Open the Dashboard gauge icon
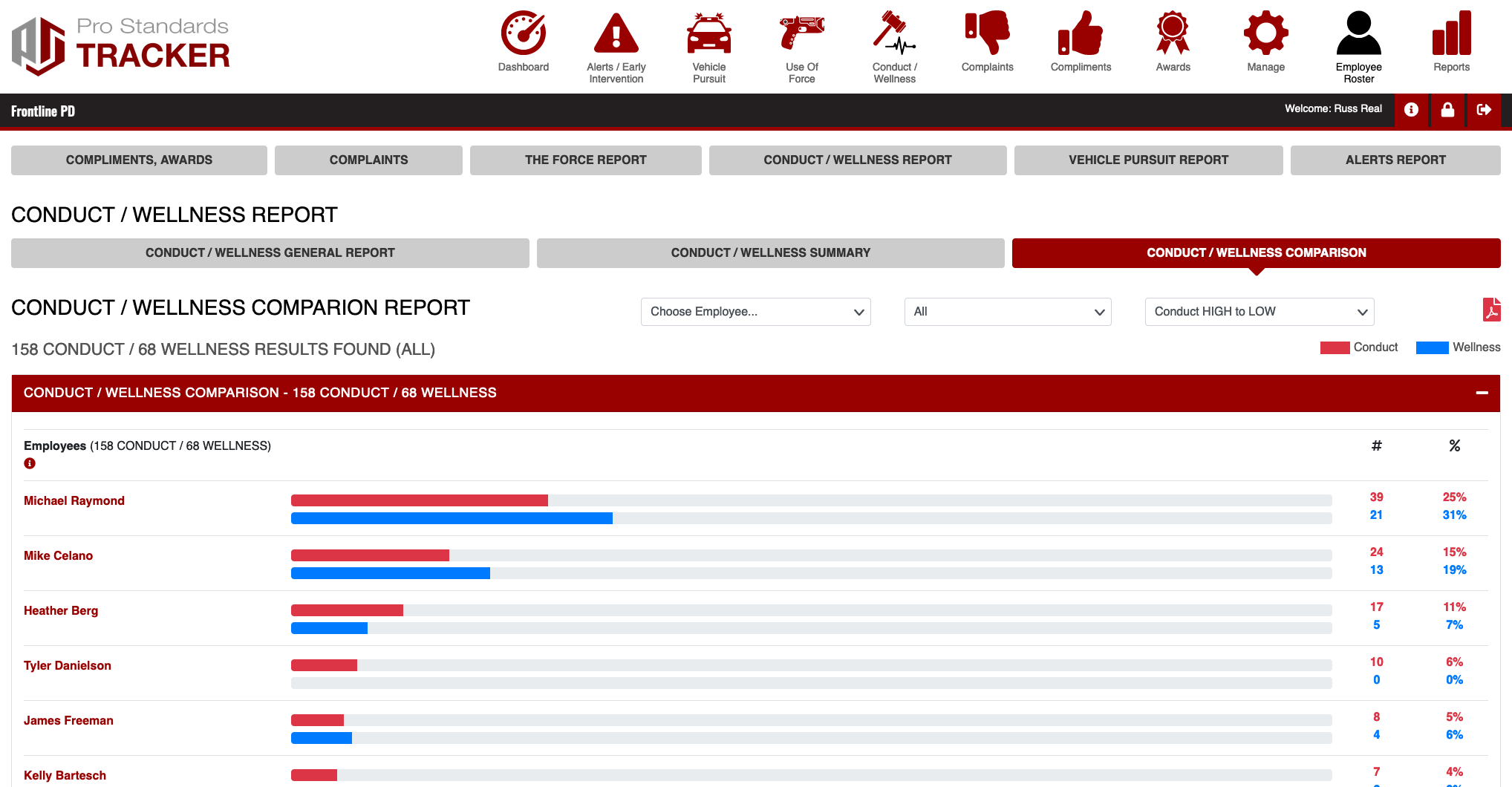 [x=523, y=33]
